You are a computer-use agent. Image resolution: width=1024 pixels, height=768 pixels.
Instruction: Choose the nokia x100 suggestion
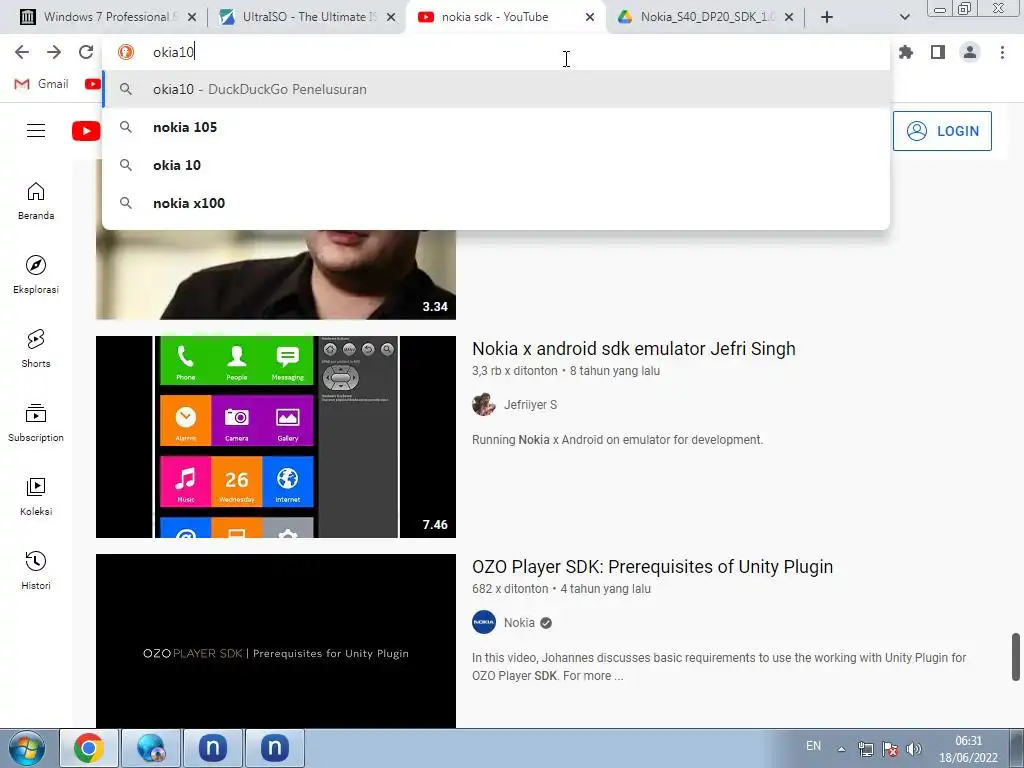(x=496, y=203)
